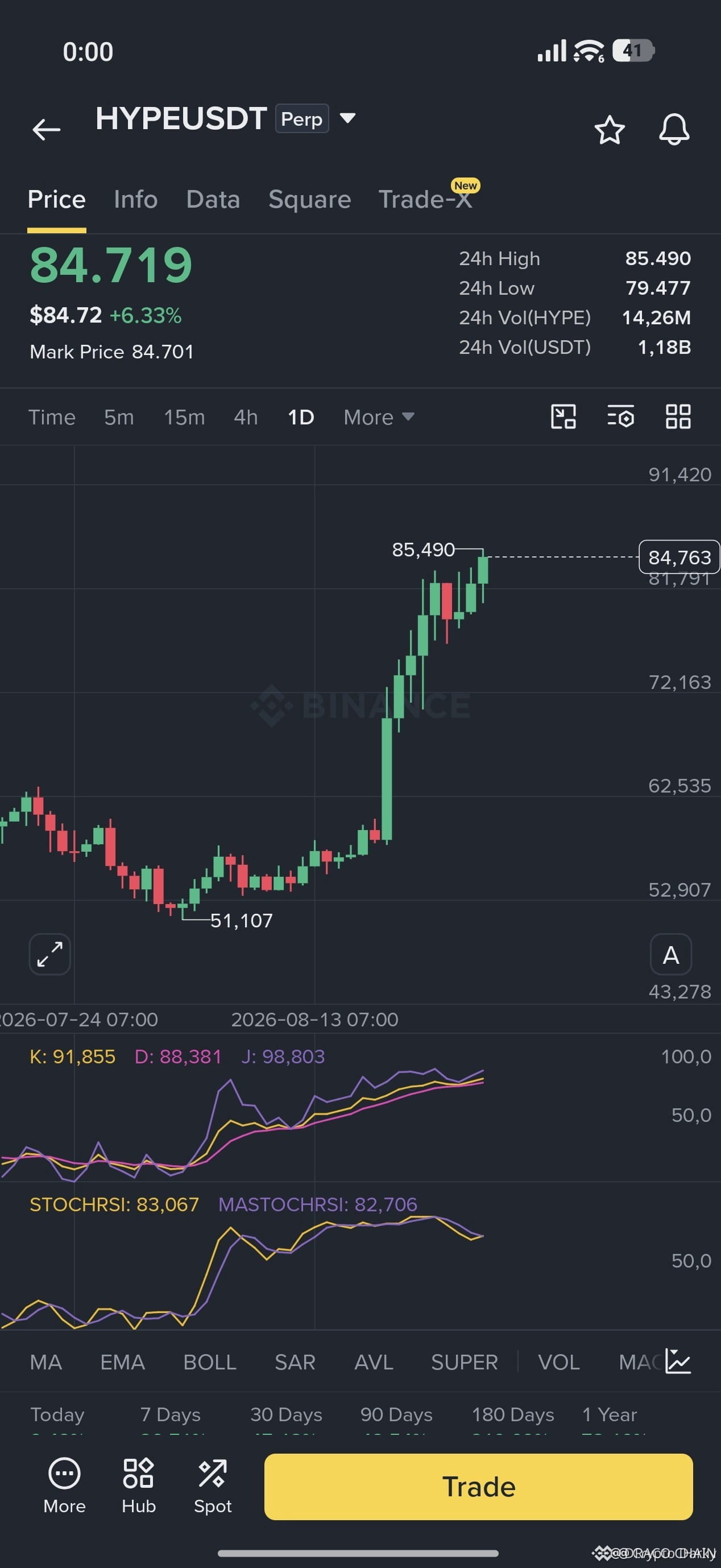
Task: Toggle the VOL indicator
Action: pyautogui.click(x=558, y=1361)
